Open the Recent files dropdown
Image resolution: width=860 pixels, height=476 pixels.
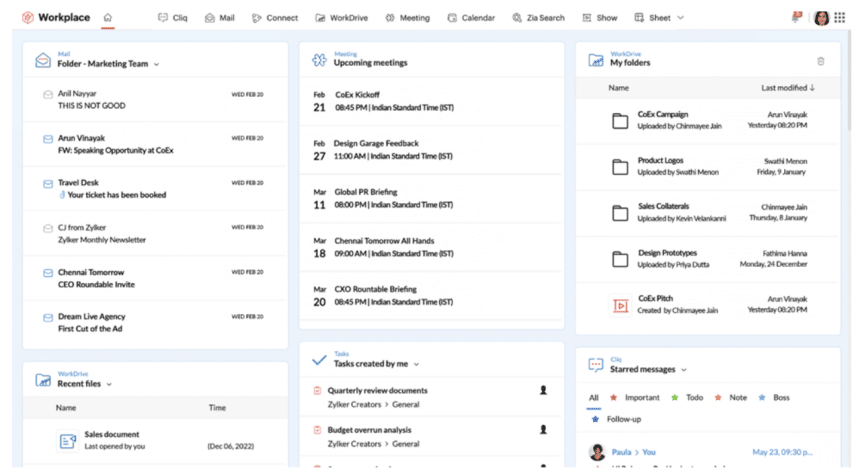pos(109,384)
